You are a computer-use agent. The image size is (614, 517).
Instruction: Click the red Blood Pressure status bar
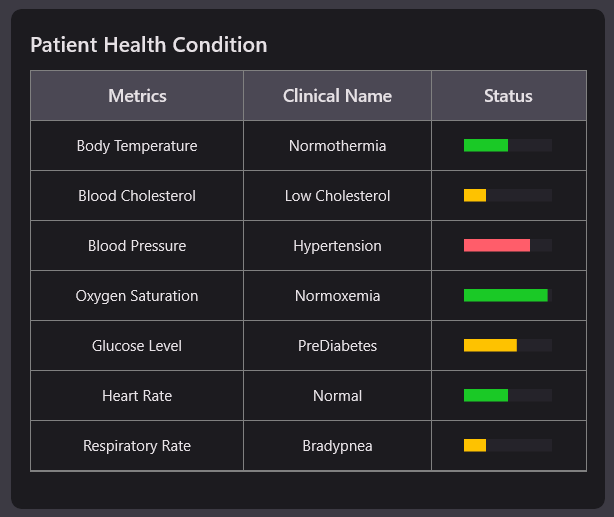tap(496, 246)
